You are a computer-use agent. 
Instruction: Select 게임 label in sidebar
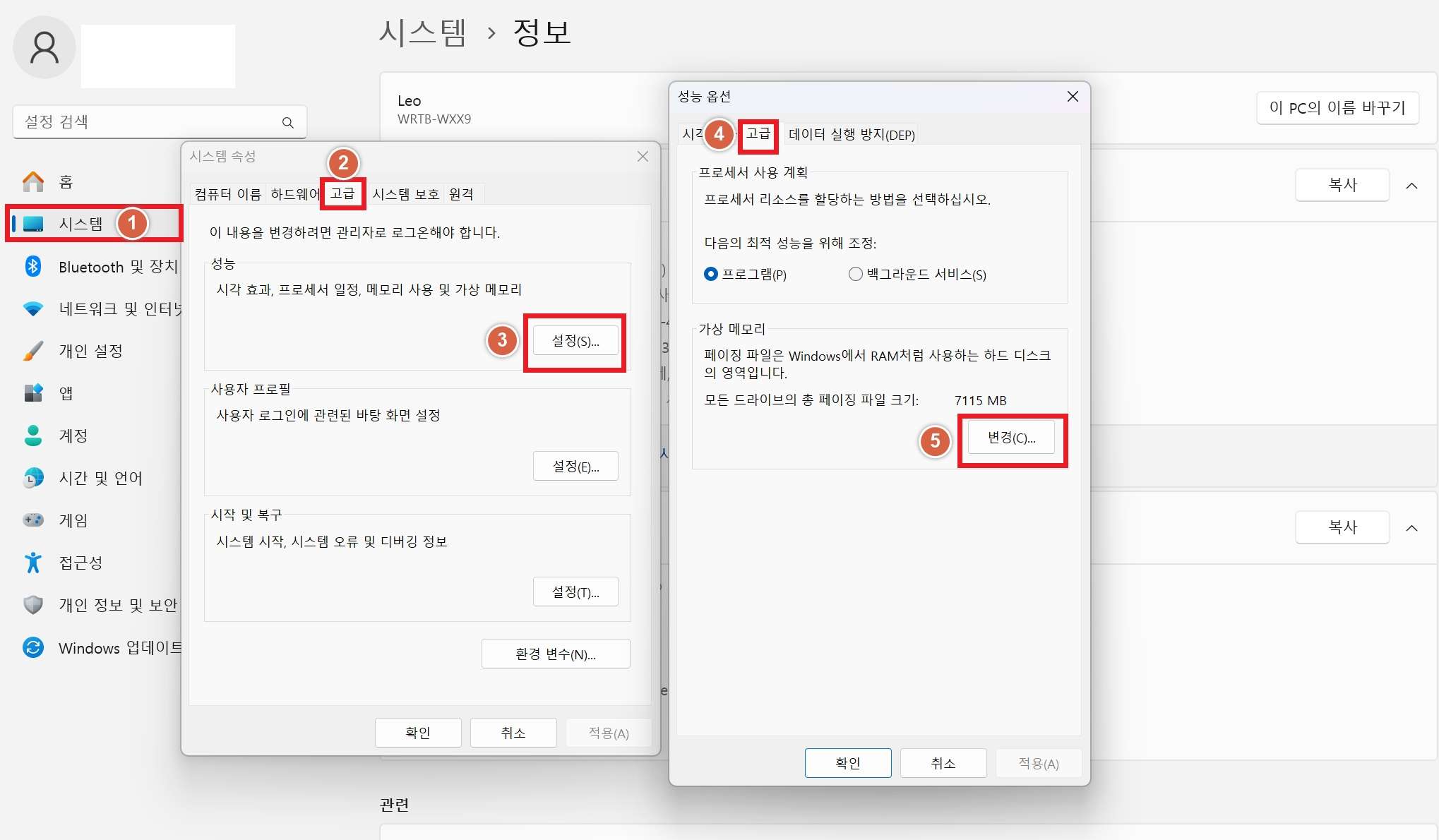[x=73, y=520]
